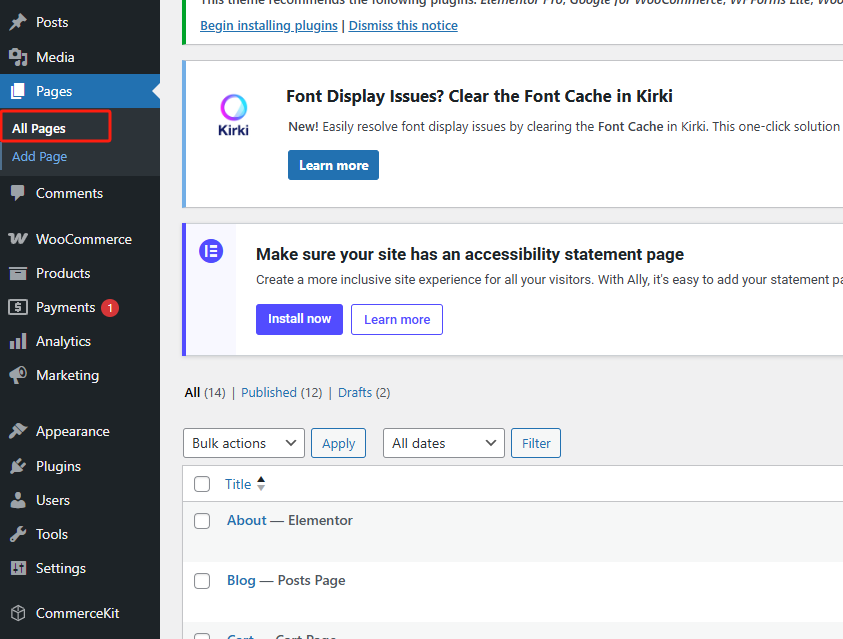
Task: Open Add Page submenu item
Action: click(40, 156)
